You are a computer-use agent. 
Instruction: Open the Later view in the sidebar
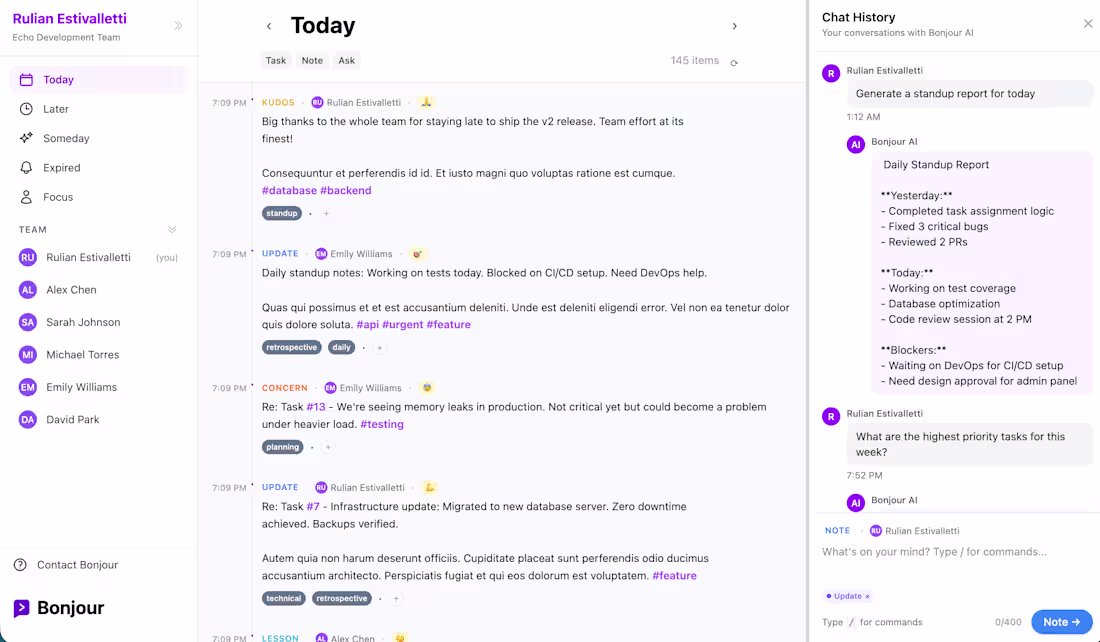coord(56,109)
